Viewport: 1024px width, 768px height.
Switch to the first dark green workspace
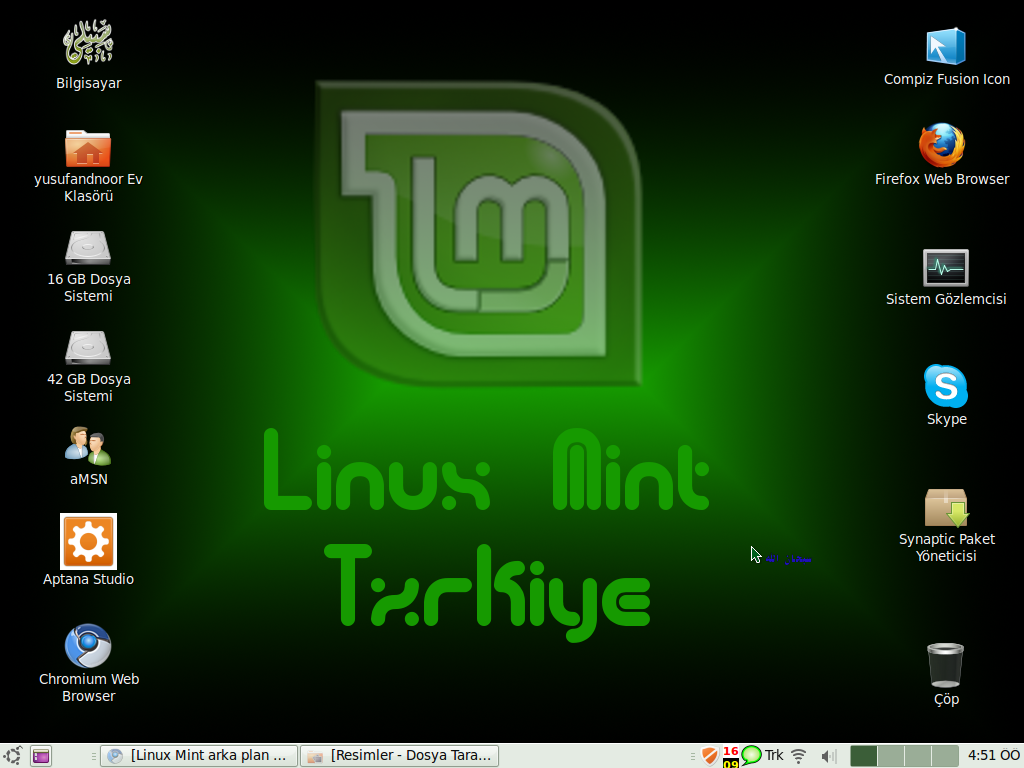(863, 756)
